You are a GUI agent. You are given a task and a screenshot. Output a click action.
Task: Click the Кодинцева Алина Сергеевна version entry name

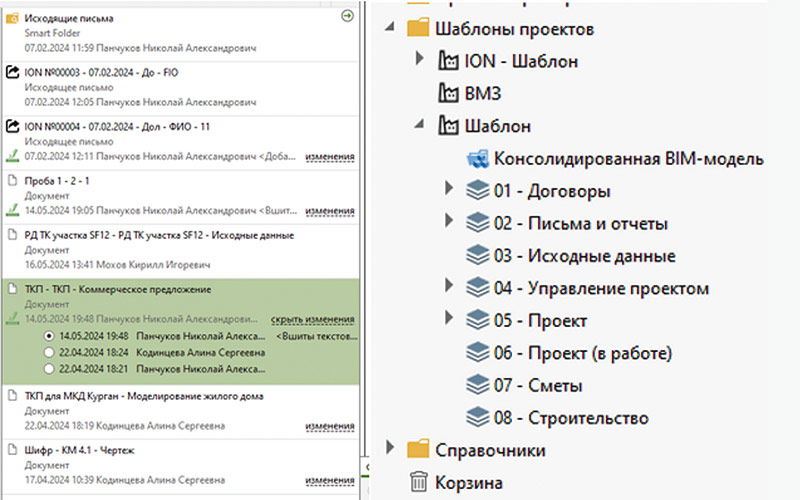pyautogui.click(x=201, y=353)
